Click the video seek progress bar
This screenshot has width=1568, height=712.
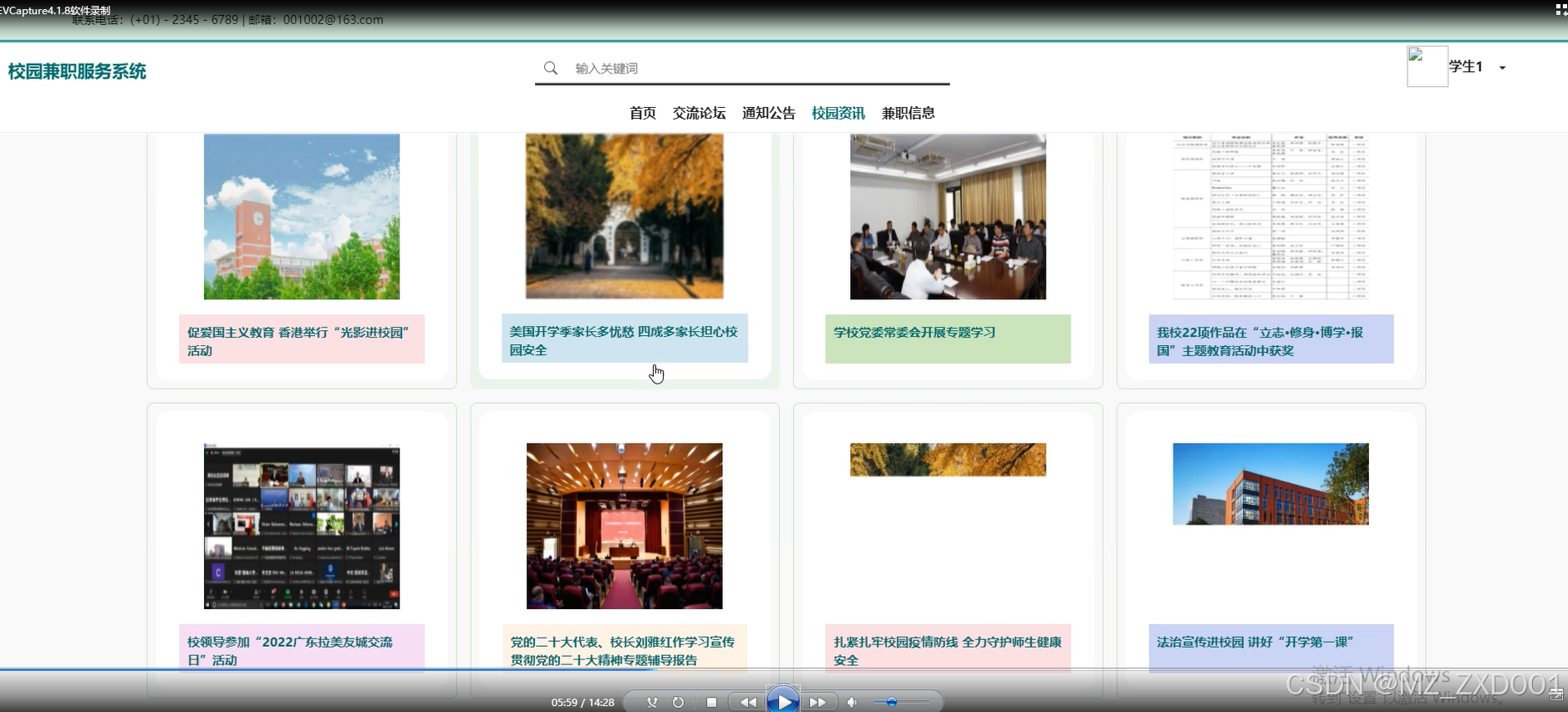click(x=784, y=669)
